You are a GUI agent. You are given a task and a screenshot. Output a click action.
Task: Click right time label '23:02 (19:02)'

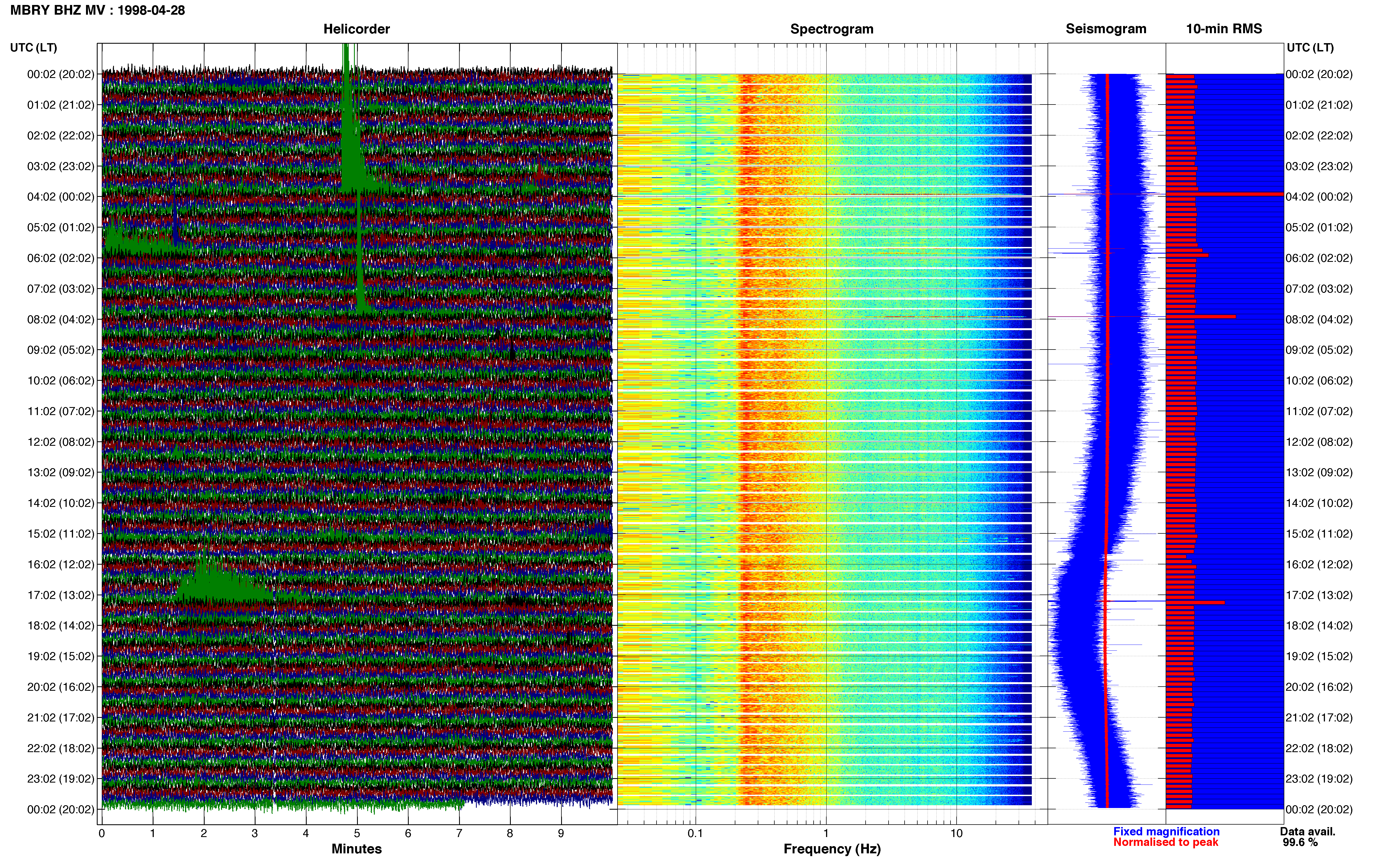click(1319, 779)
